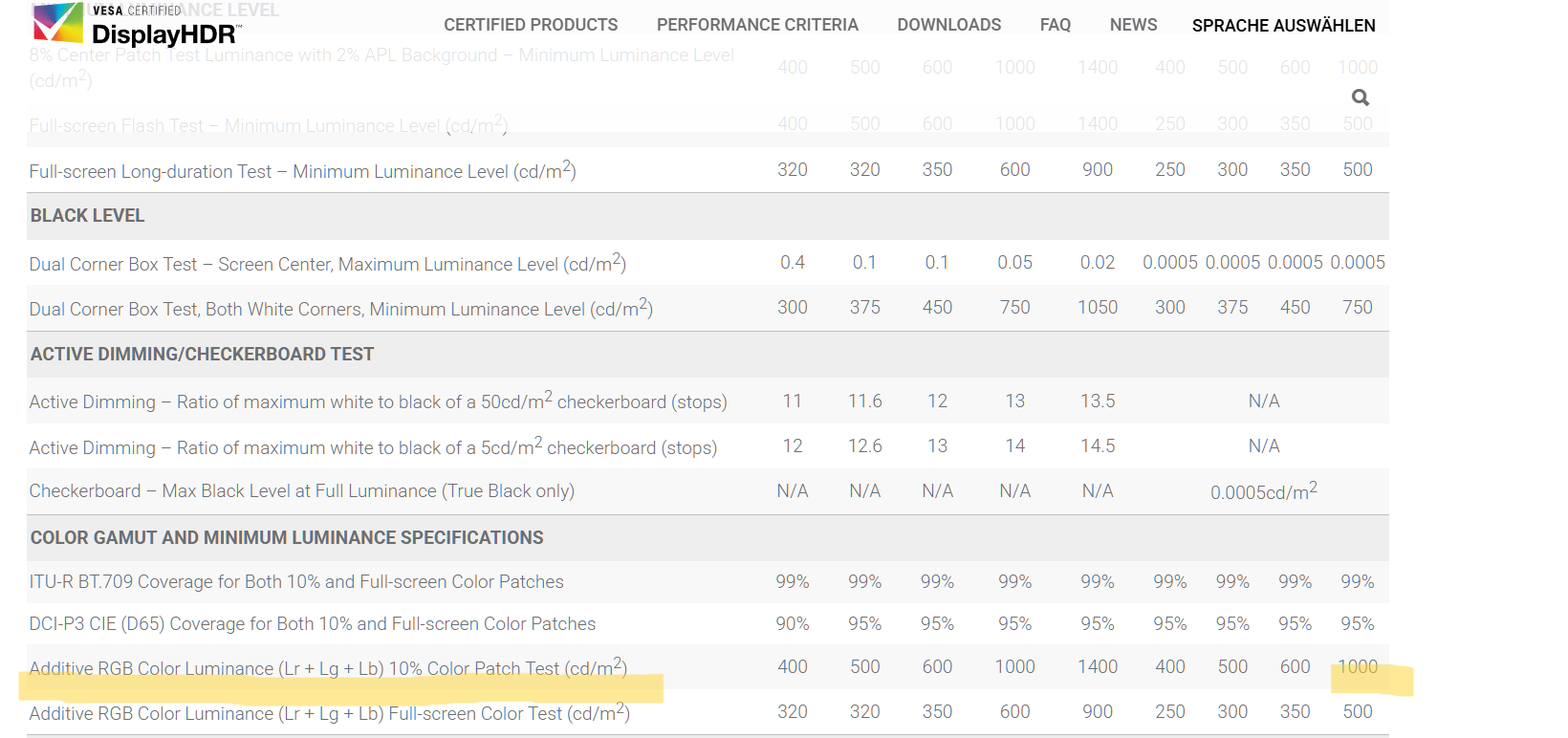This screenshot has width=1568, height=738.
Task: Open the FAQ page
Action: 1056,25
